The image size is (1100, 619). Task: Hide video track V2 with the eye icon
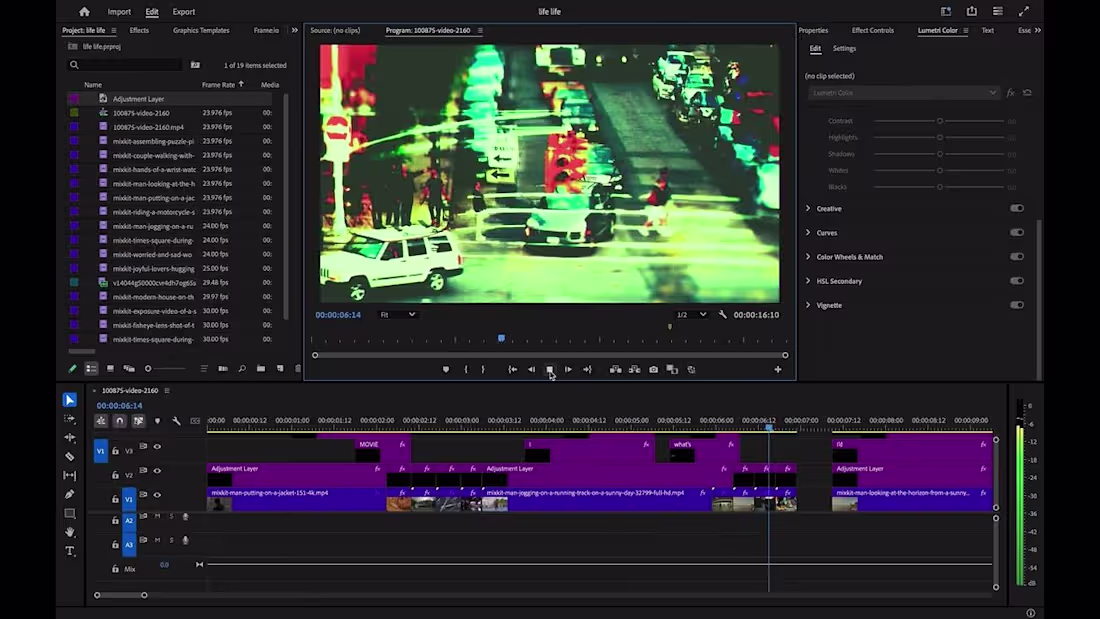tap(157, 470)
